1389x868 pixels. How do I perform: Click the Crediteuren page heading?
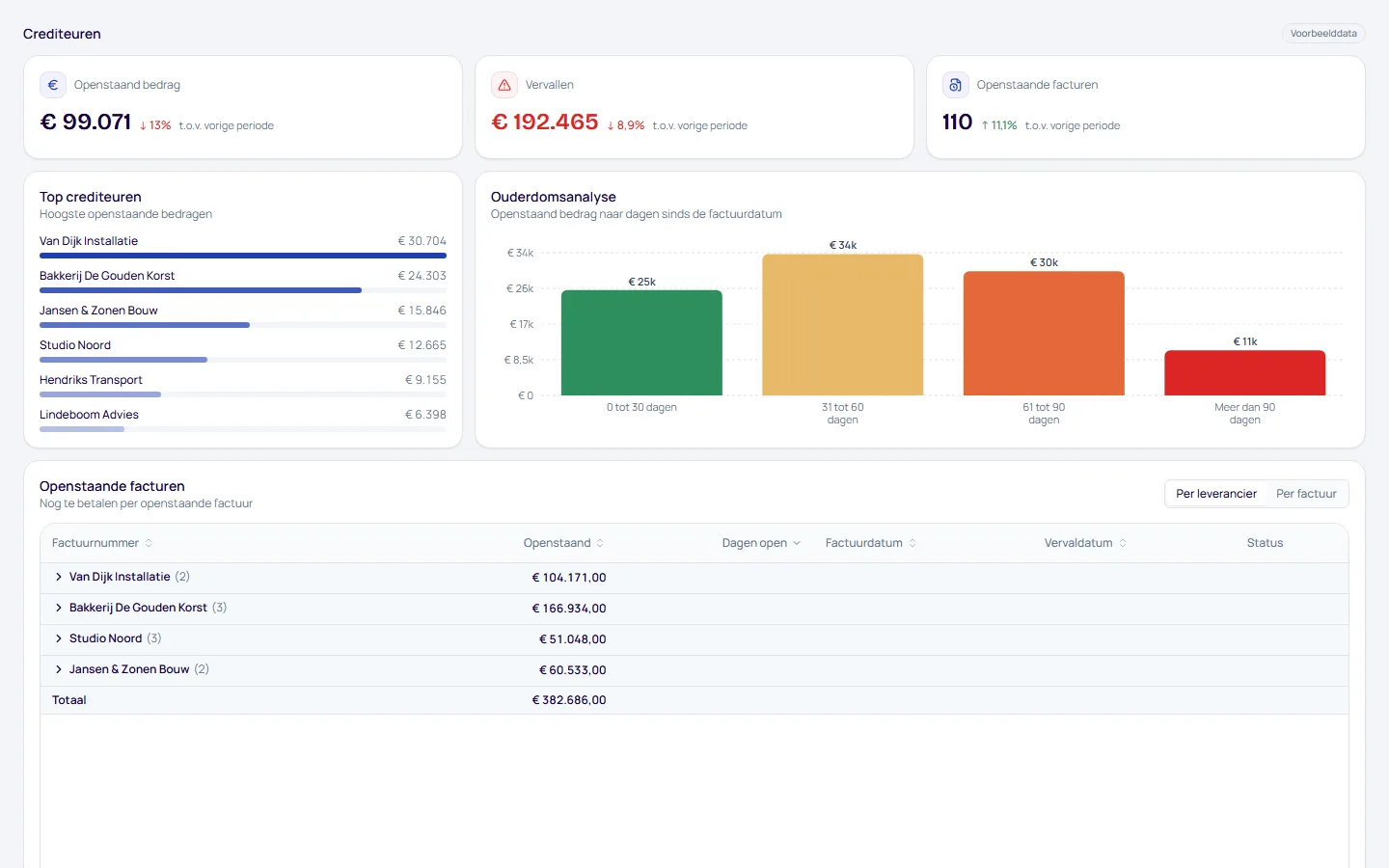point(62,34)
